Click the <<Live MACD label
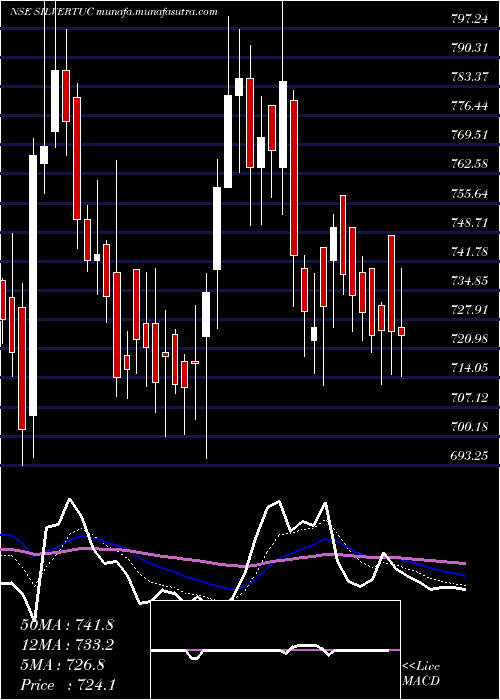Viewport: 500px width, 700px height. [x=421, y=674]
